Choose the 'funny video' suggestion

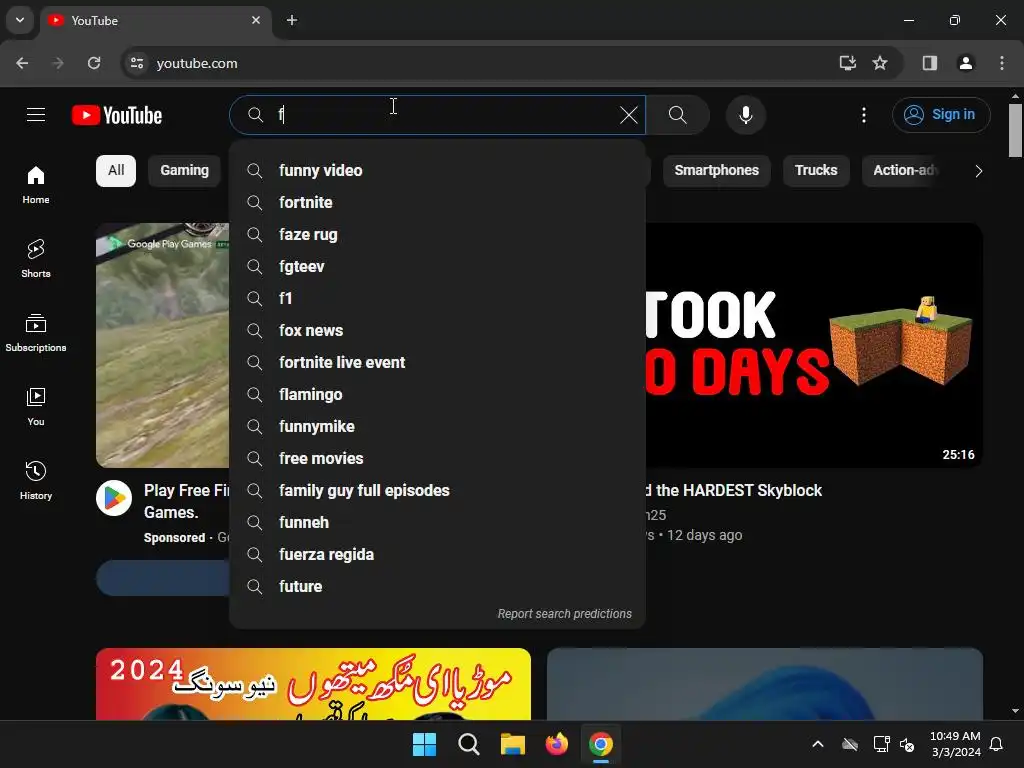tap(437, 170)
